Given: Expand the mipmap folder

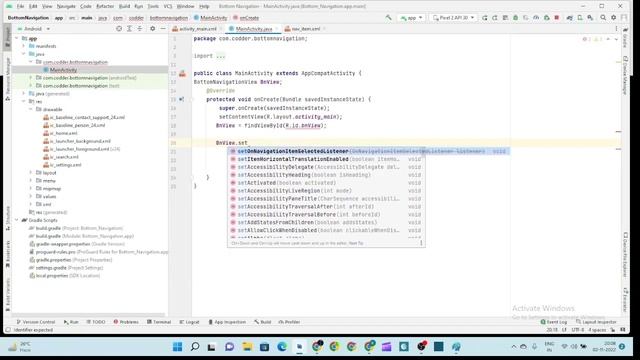Looking at the screenshot, I should coord(31,189).
